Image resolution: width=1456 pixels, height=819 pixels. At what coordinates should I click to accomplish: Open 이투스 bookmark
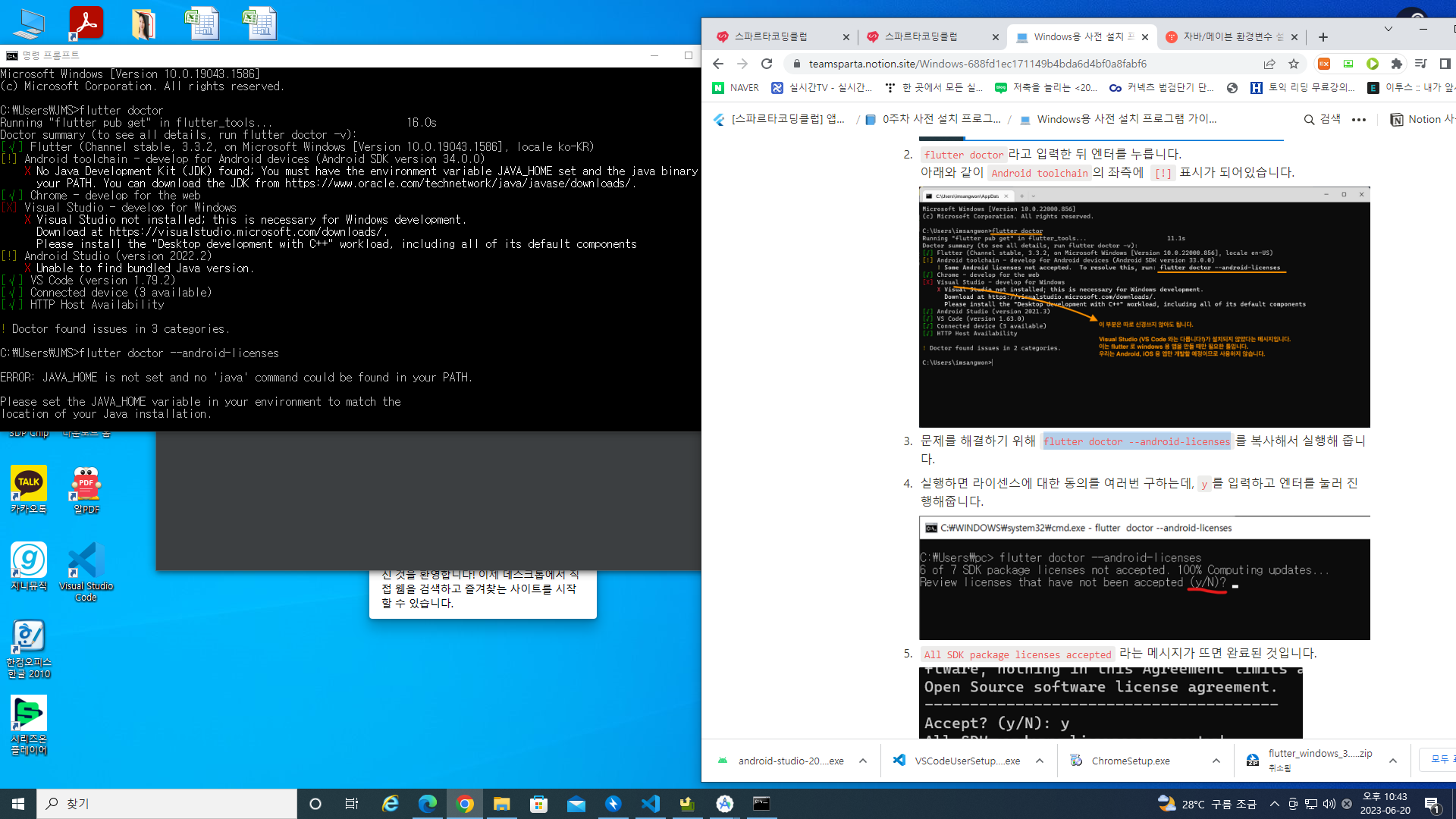(1410, 88)
